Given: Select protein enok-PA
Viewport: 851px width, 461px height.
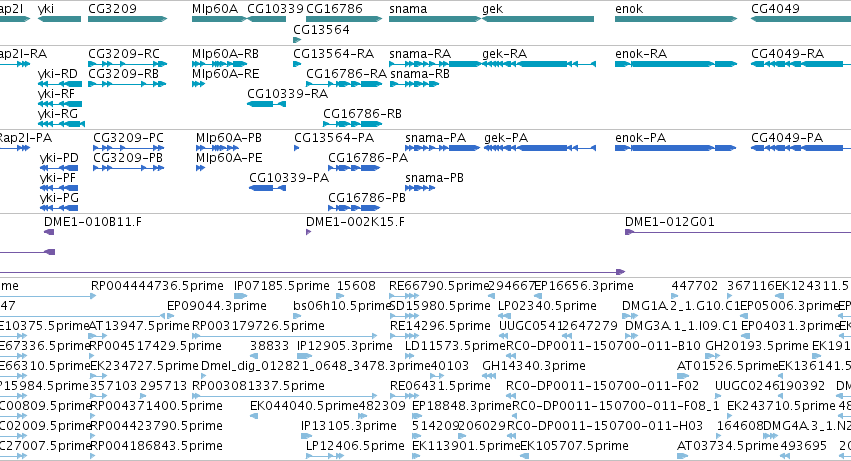Looking at the screenshot, I should [640, 138].
